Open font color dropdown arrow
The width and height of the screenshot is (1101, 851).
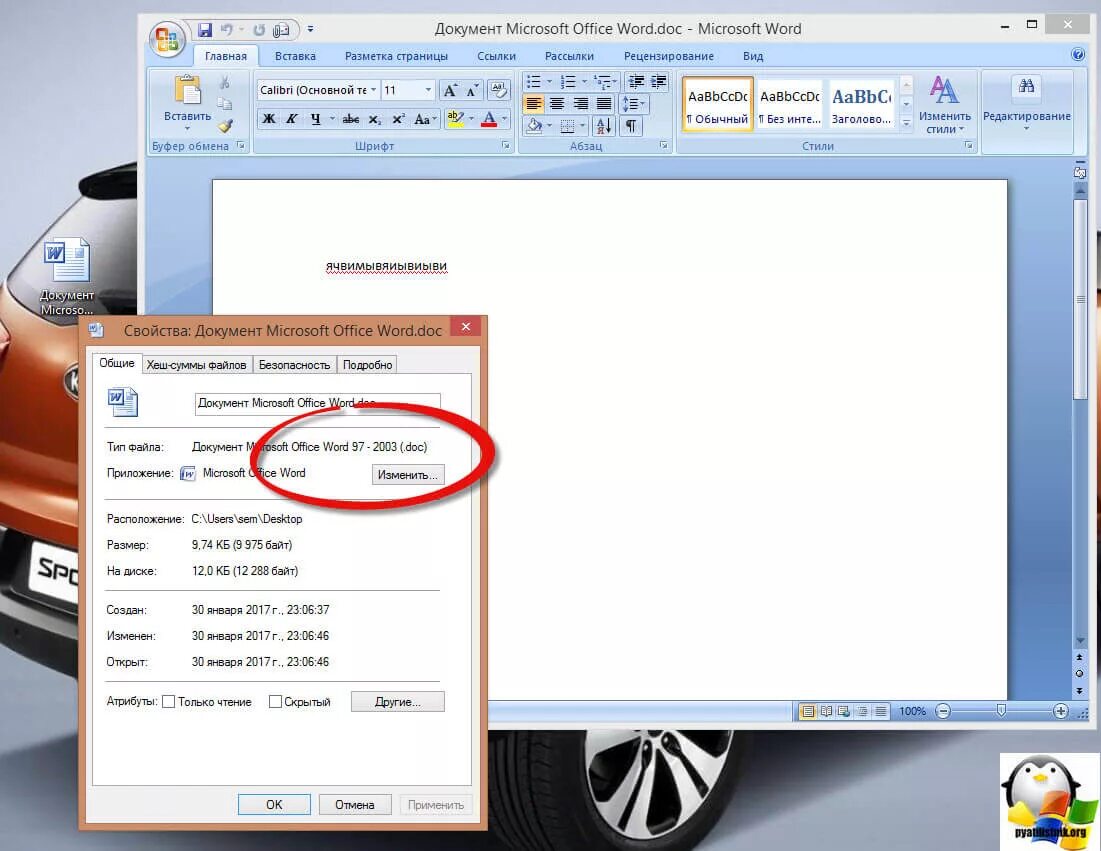pos(504,119)
